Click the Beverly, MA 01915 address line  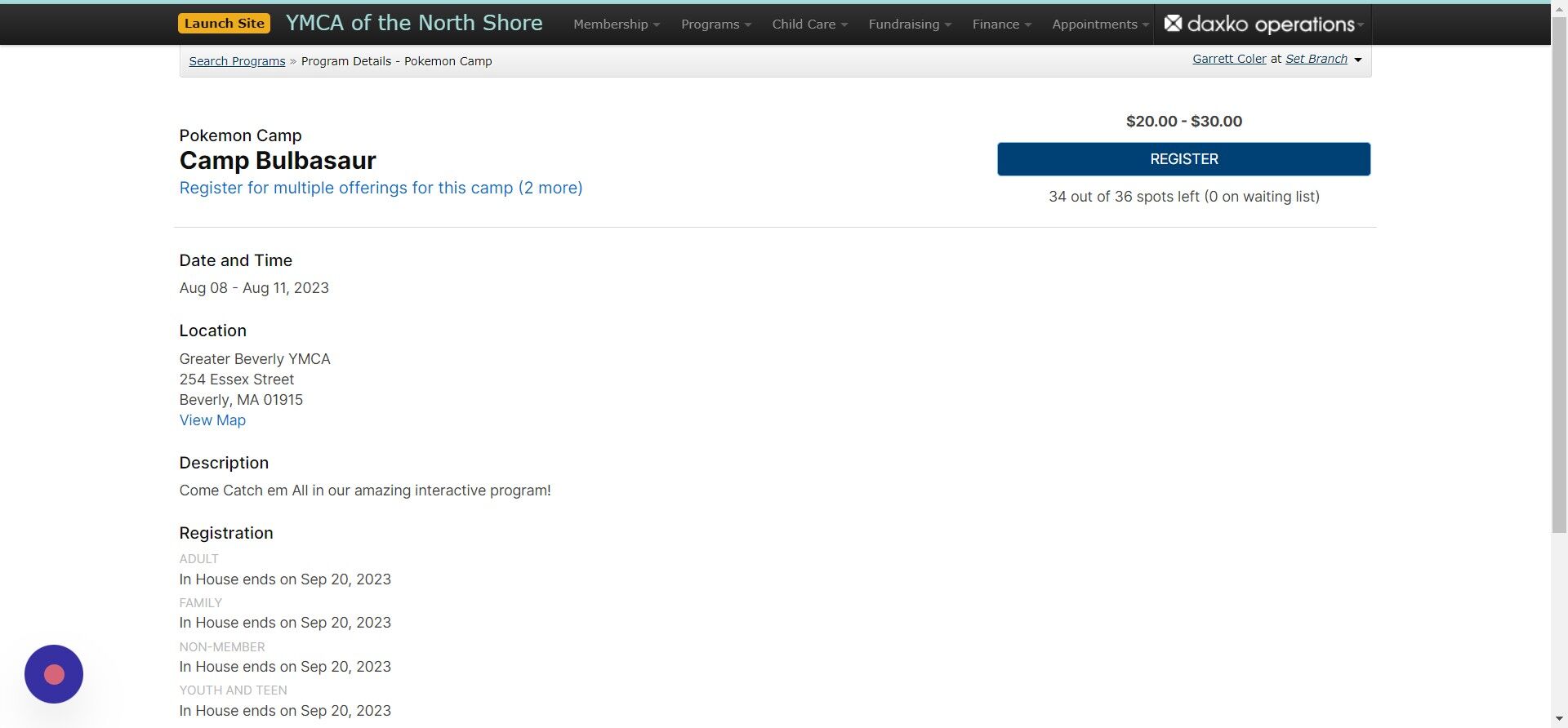coord(241,400)
